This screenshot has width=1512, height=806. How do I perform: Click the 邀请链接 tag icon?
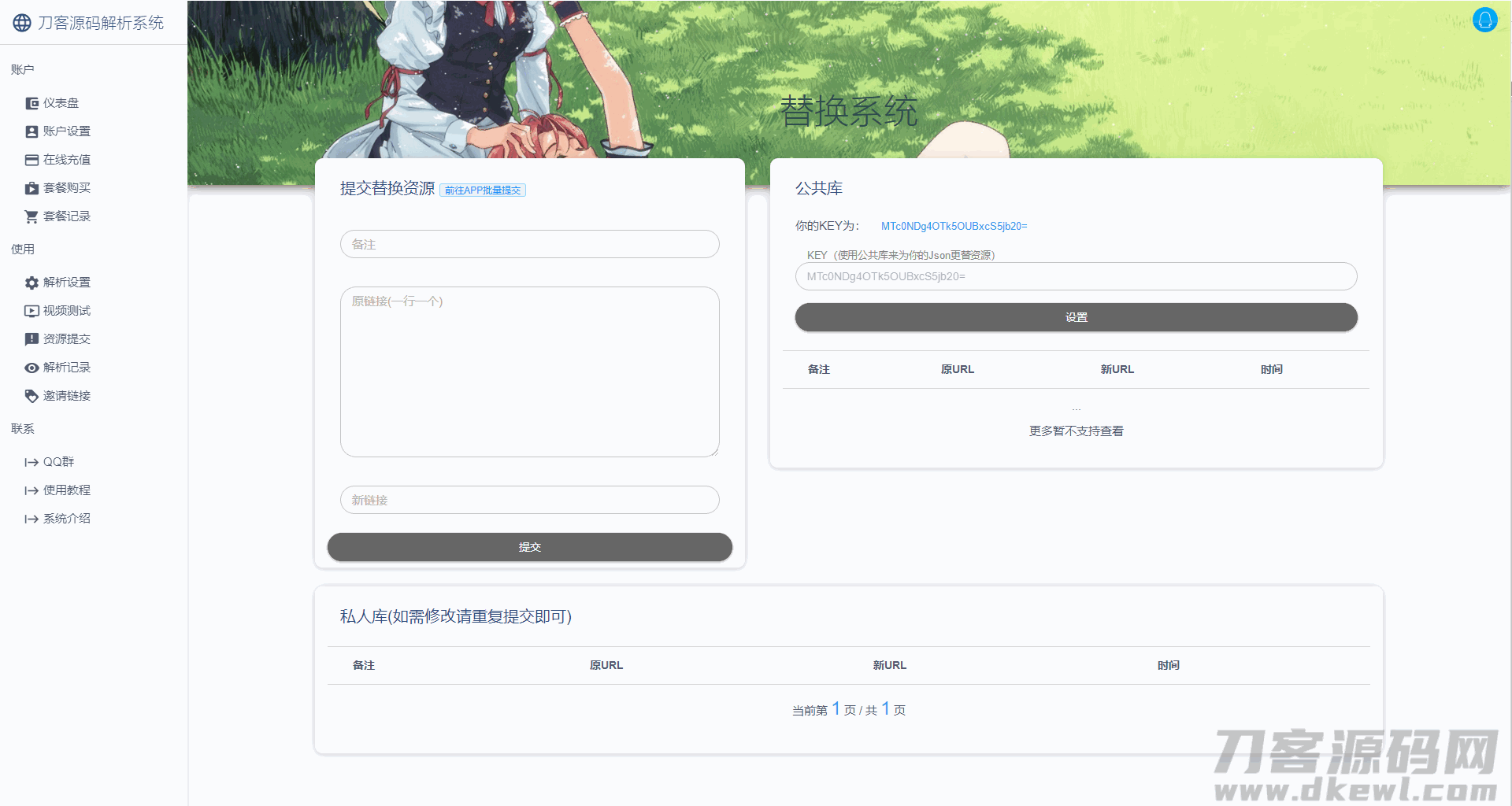coord(31,396)
